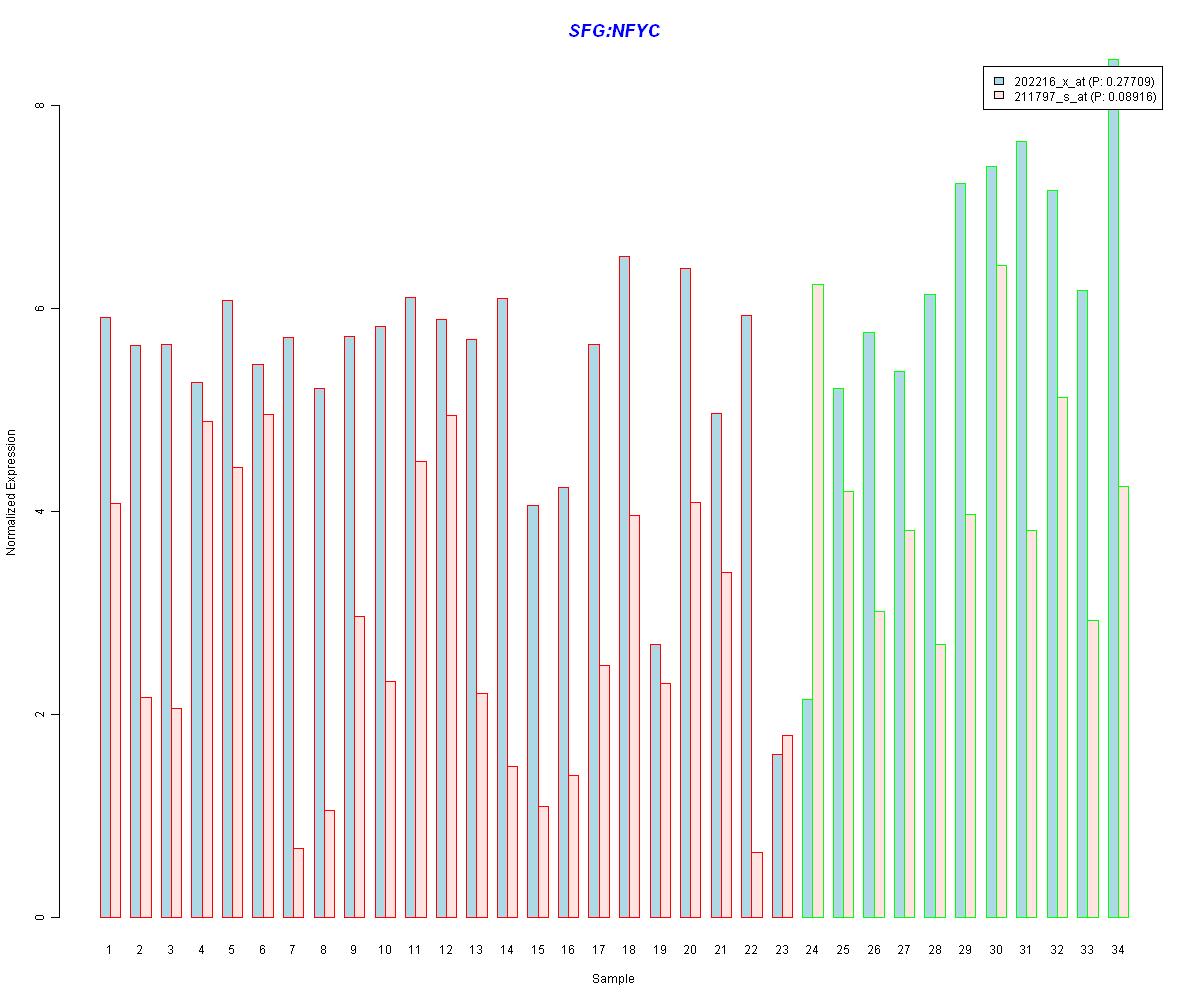The width and height of the screenshot is (1200, 1000).
Task: Click the blue bar for sample 1
Action: (105, 617)
